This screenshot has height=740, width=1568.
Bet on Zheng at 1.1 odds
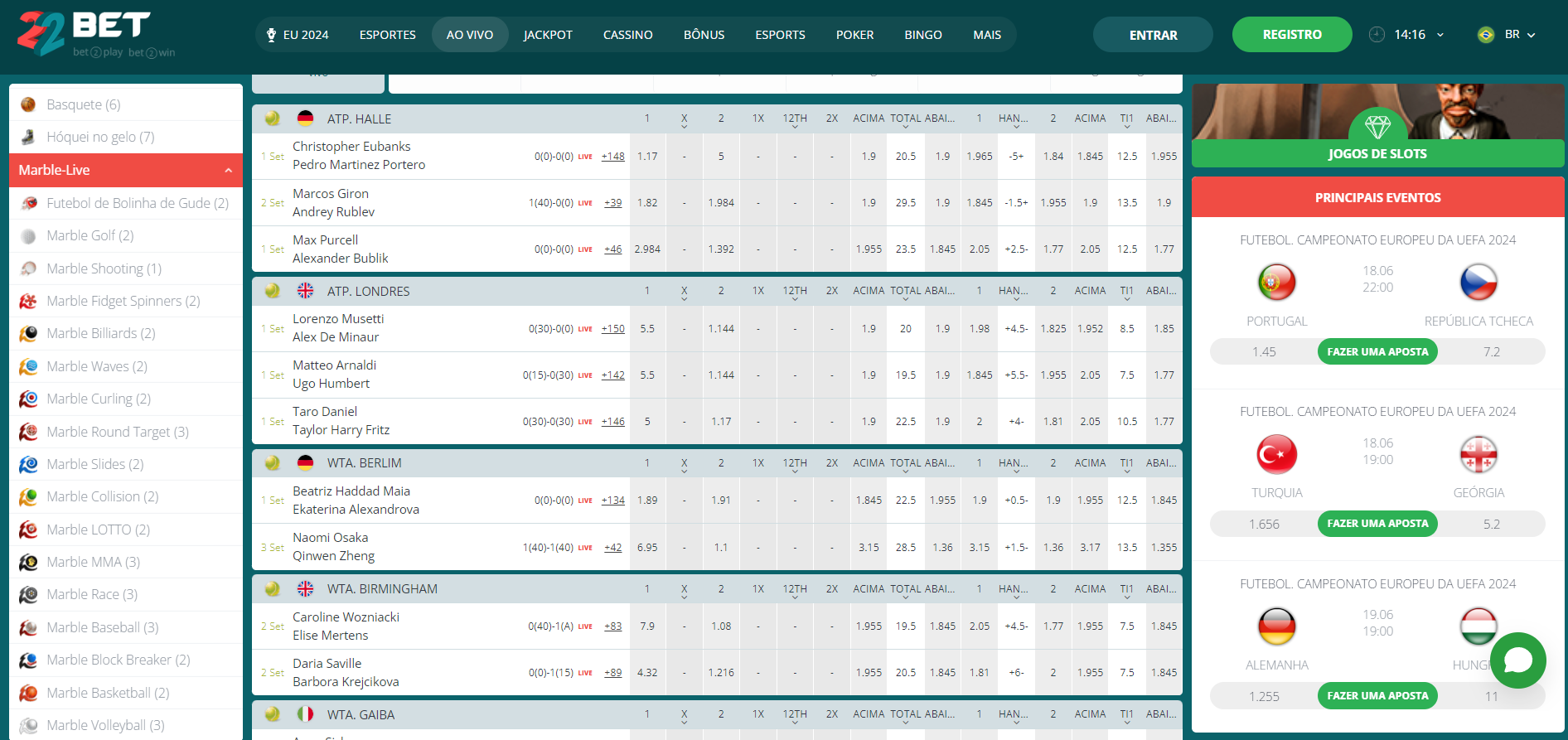(x=721, y=548)
